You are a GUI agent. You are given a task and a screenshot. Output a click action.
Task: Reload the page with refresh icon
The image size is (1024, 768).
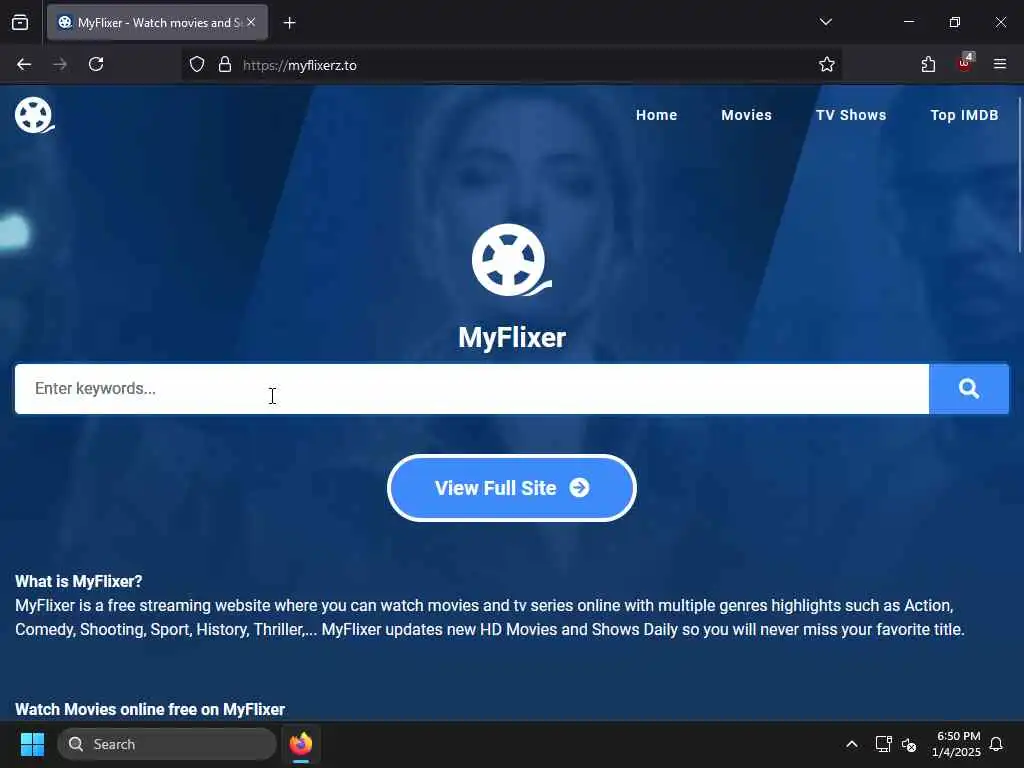click(x=96, y=64)
